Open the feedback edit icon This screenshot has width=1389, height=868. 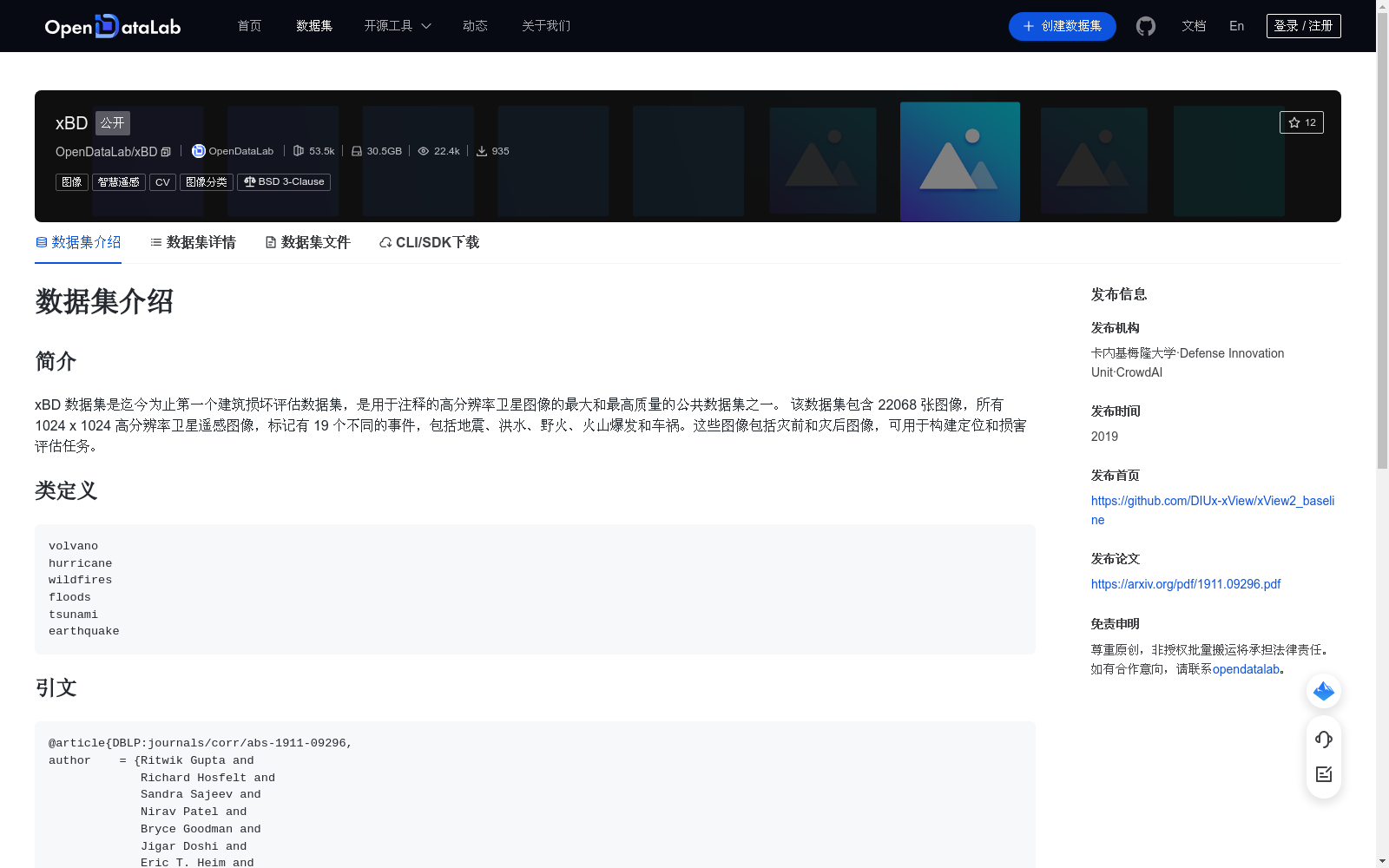[1324, 774]
